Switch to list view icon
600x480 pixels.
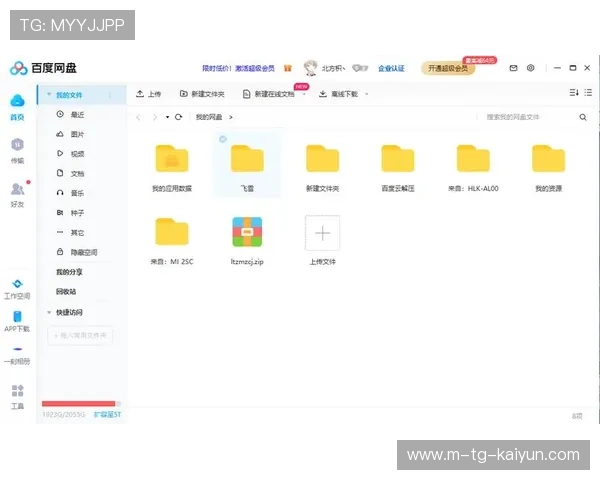pos(588,93)
